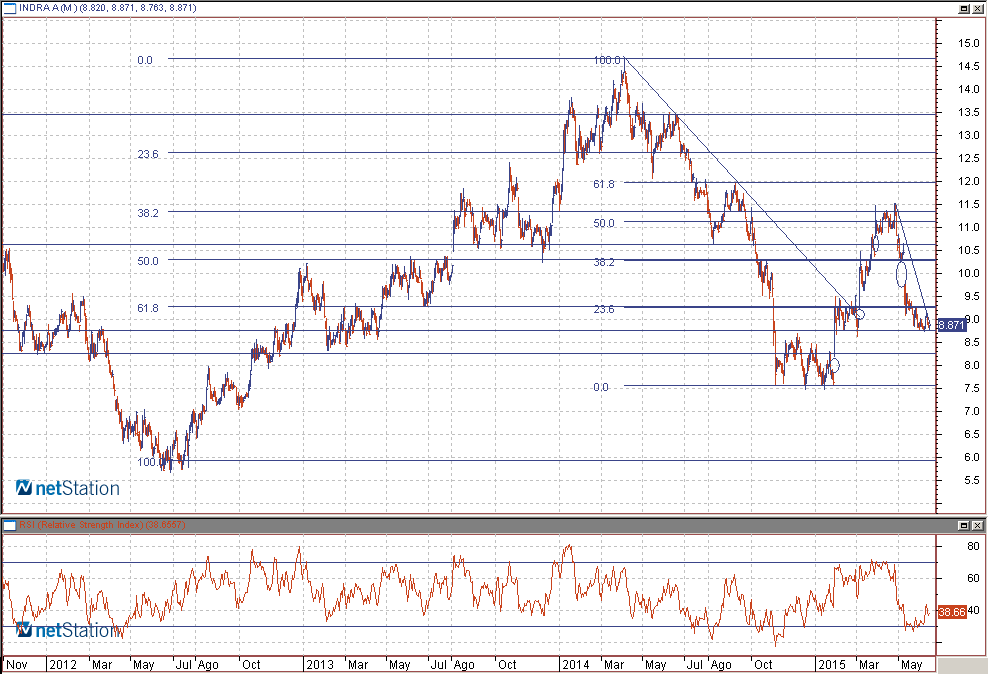Select the tall ellipse annotation near 10.0

(901, 273)
